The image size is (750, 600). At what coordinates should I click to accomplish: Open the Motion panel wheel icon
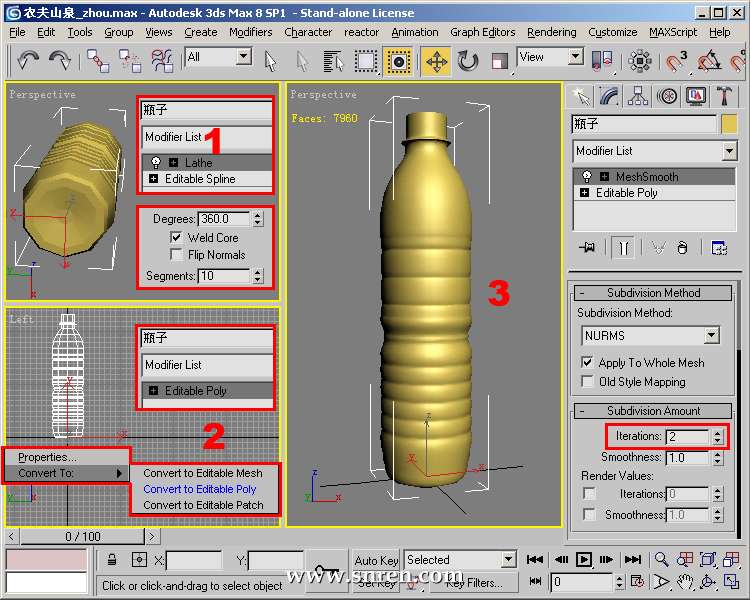667,96
